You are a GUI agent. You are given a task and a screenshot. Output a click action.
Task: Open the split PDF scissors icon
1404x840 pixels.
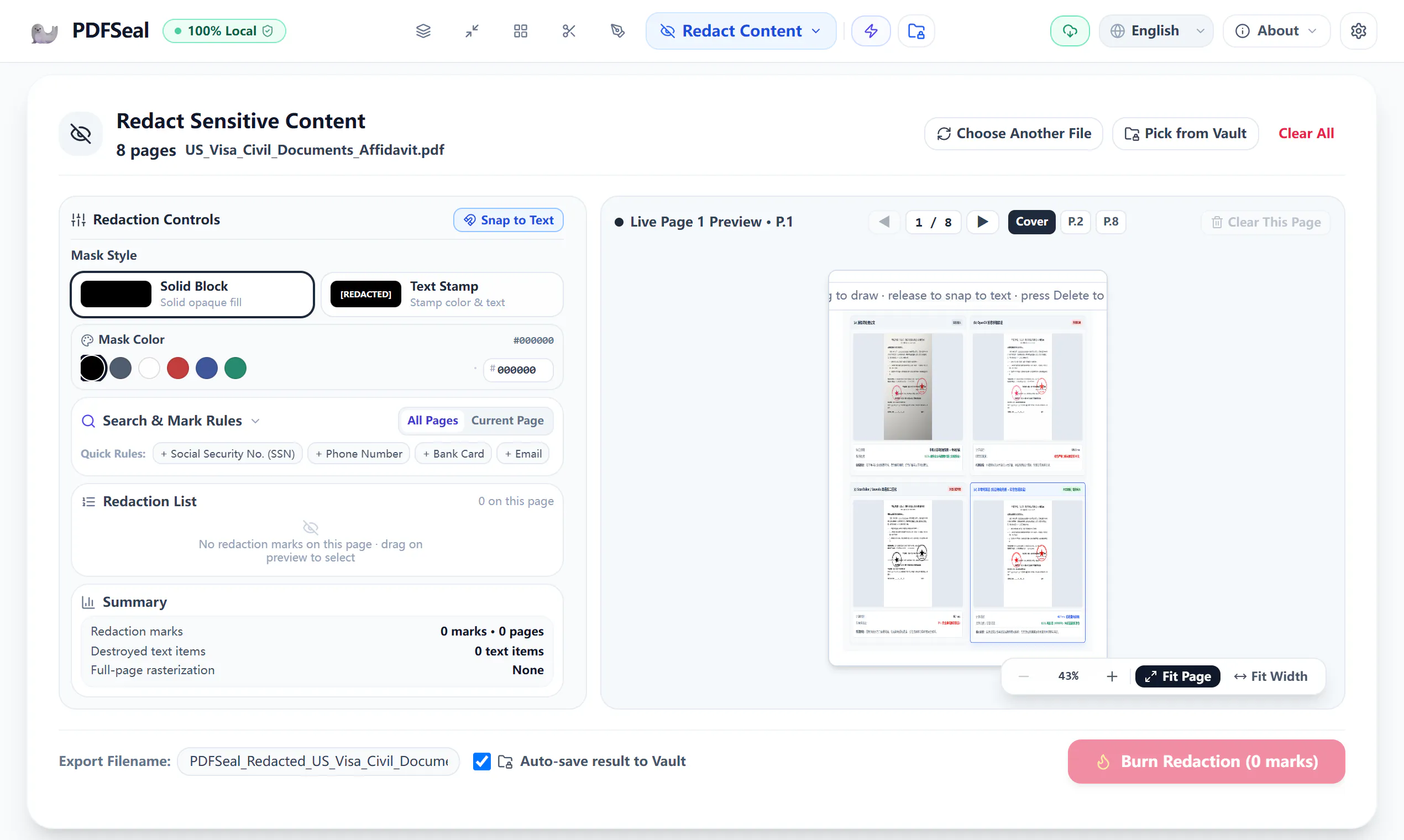click(569, 31)
